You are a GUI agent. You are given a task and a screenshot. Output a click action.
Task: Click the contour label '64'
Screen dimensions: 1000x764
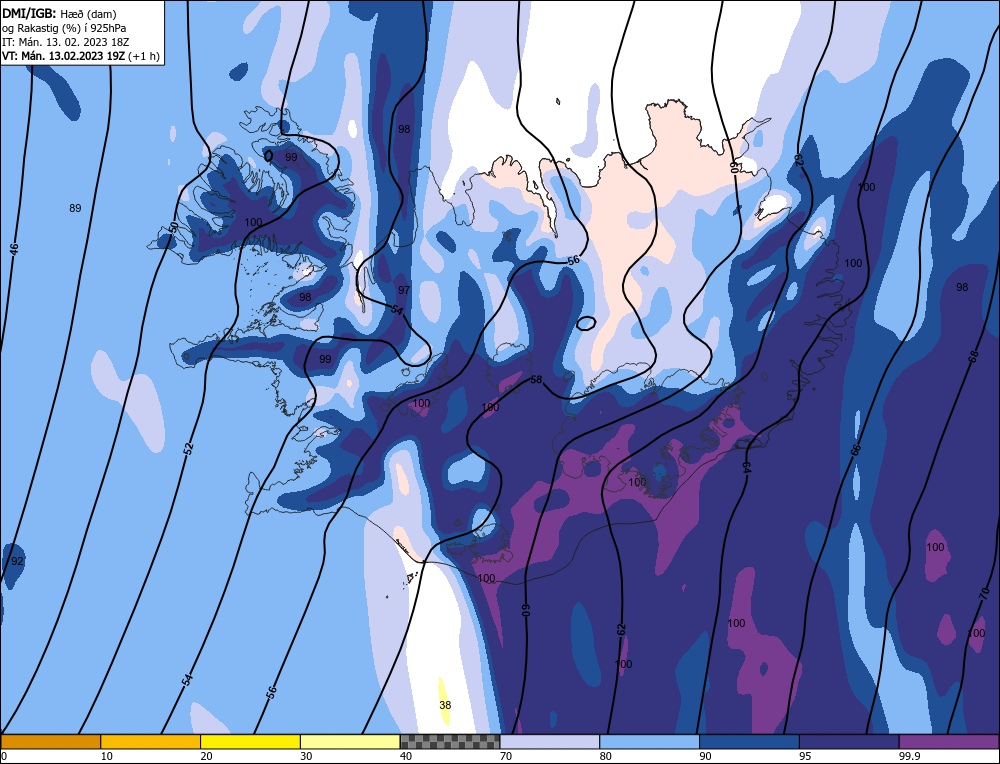click(x=746, y=466)
